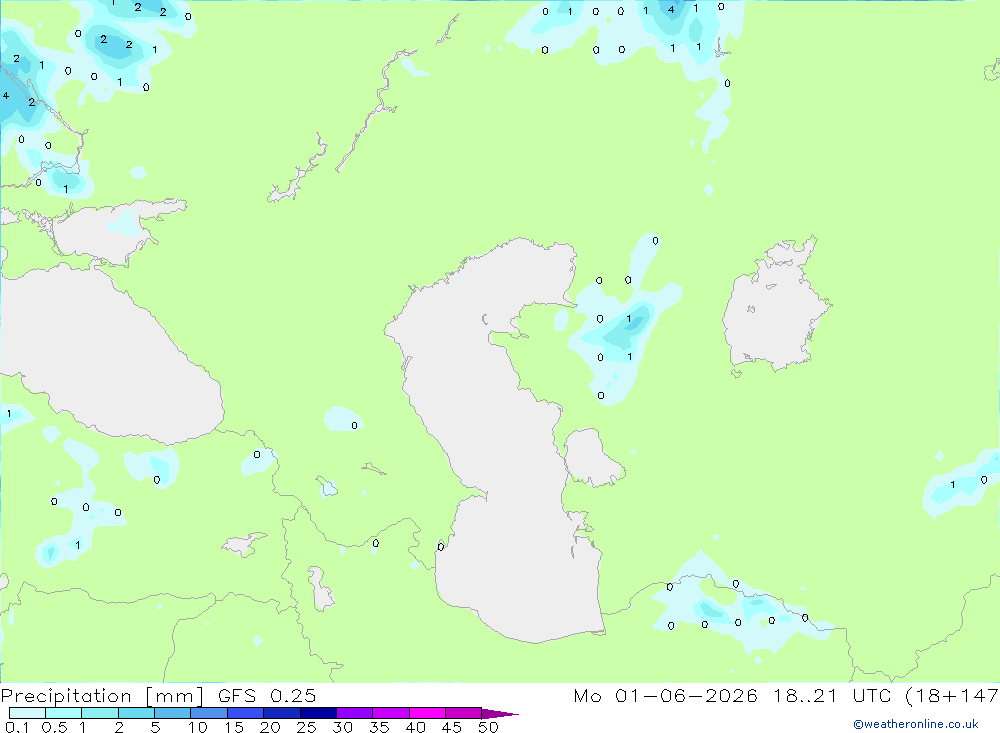Choose the legend swatch between 5 and 10
1000x733 pixels.
[x=173, y=713]
